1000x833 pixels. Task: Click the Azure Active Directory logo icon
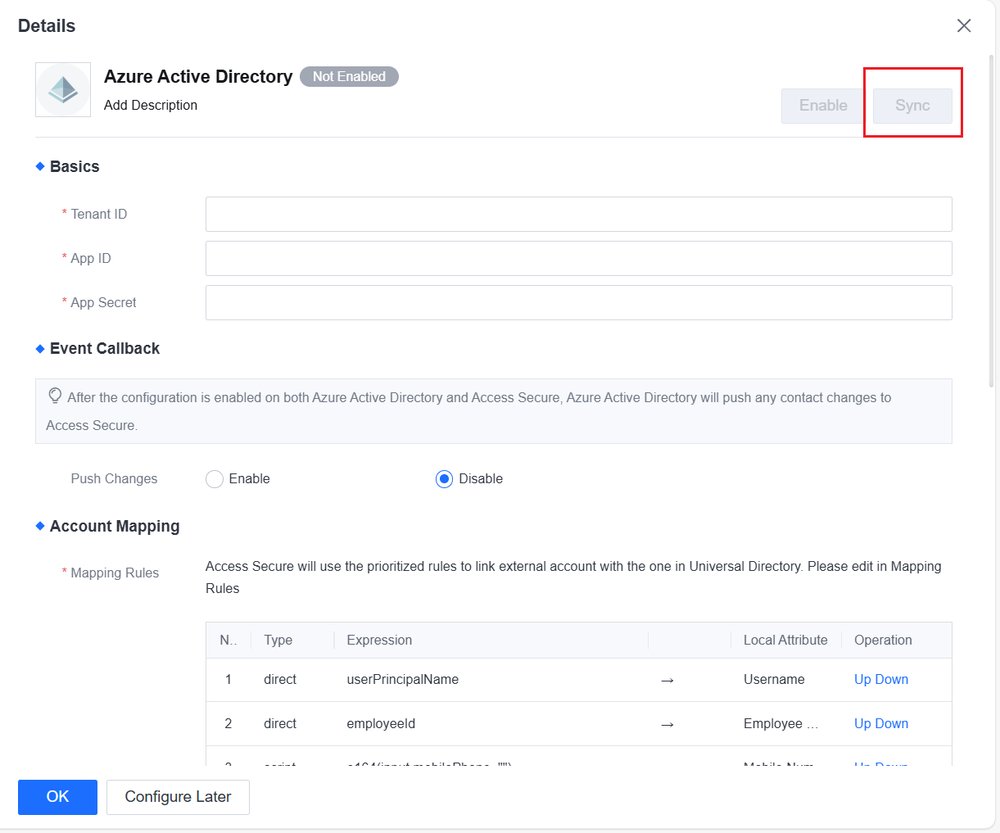63,90
